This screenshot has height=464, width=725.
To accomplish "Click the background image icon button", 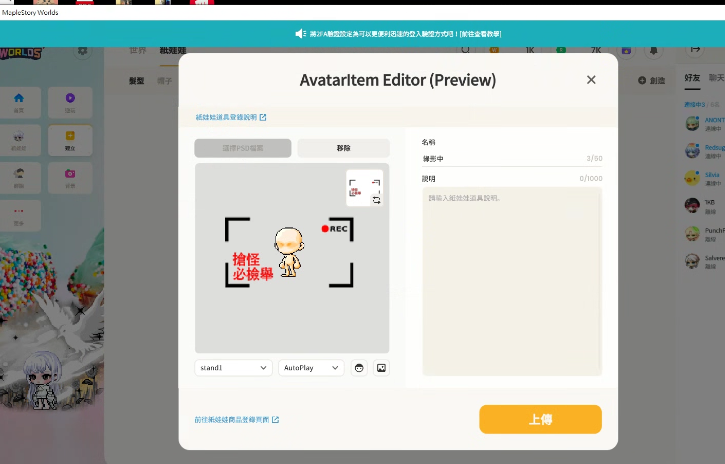I will click(x=381, y=368).
